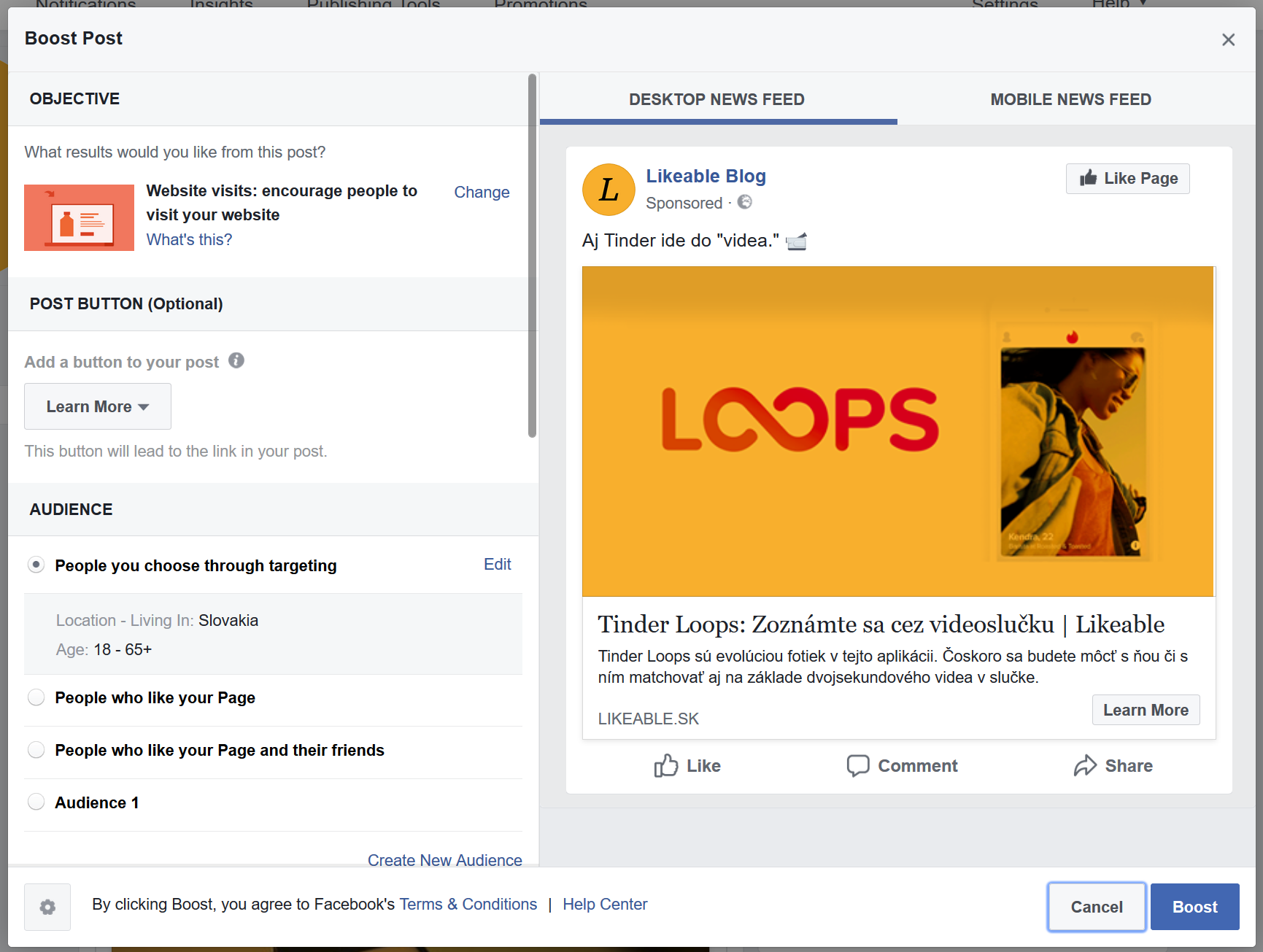Screen dimensions: 1263x952
Task: Select People who like your Page
Action: (x=36, y=697)
